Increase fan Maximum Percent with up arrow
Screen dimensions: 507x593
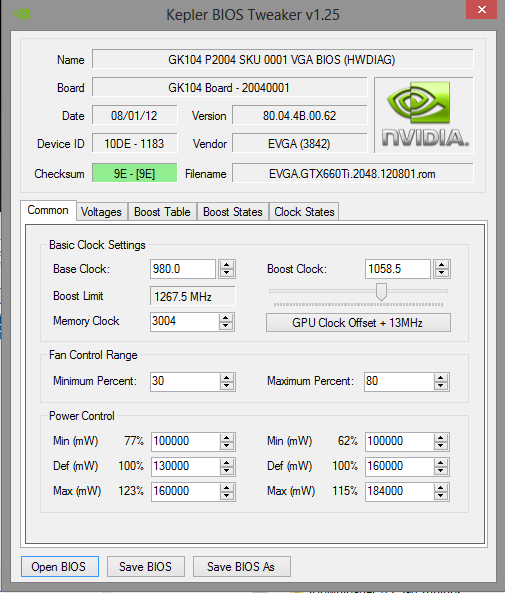441,377
